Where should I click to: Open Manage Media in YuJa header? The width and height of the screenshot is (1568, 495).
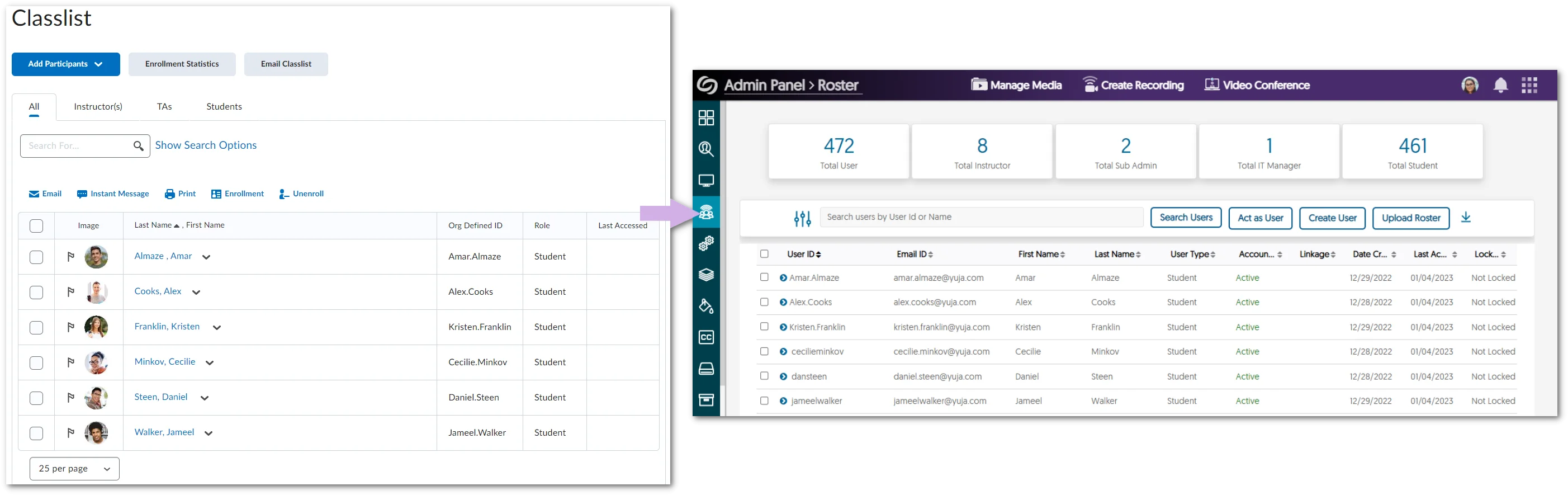coord(1016,85)
